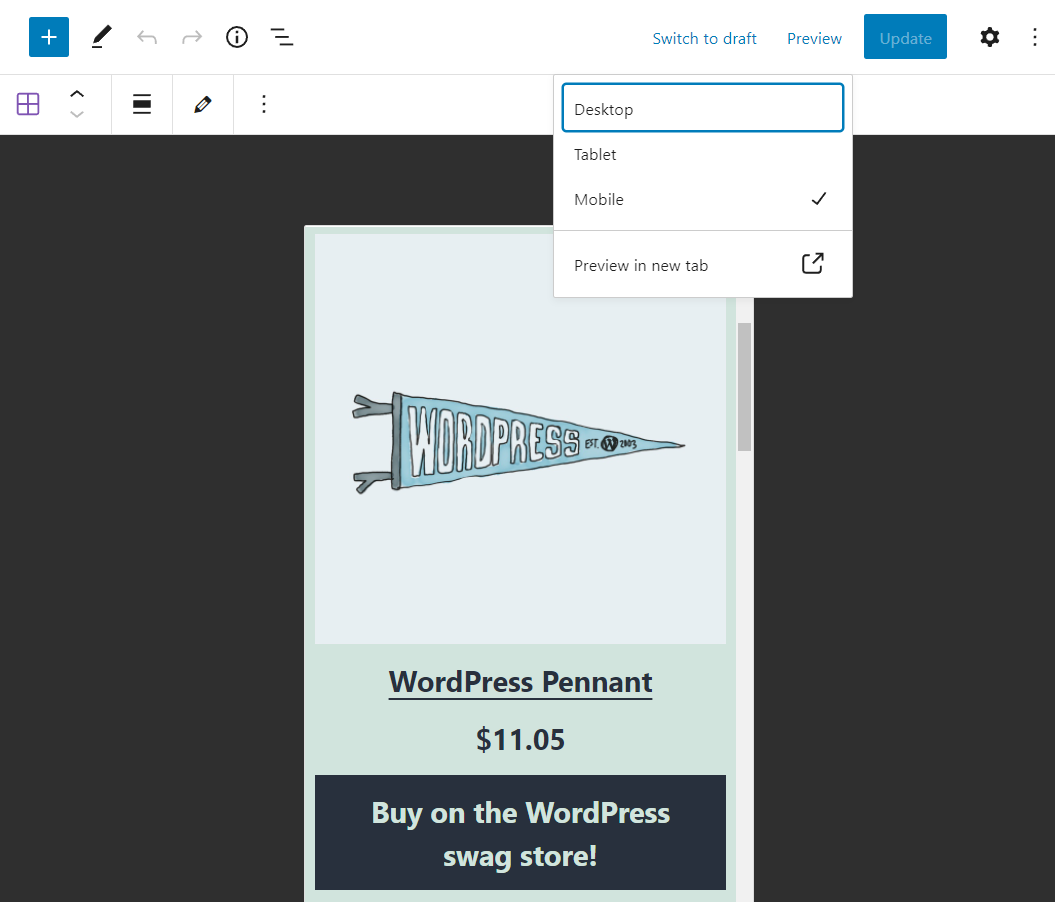Edit the block with pencil icon
Viewport: 1055px width, 902px height.
point(203,104)
